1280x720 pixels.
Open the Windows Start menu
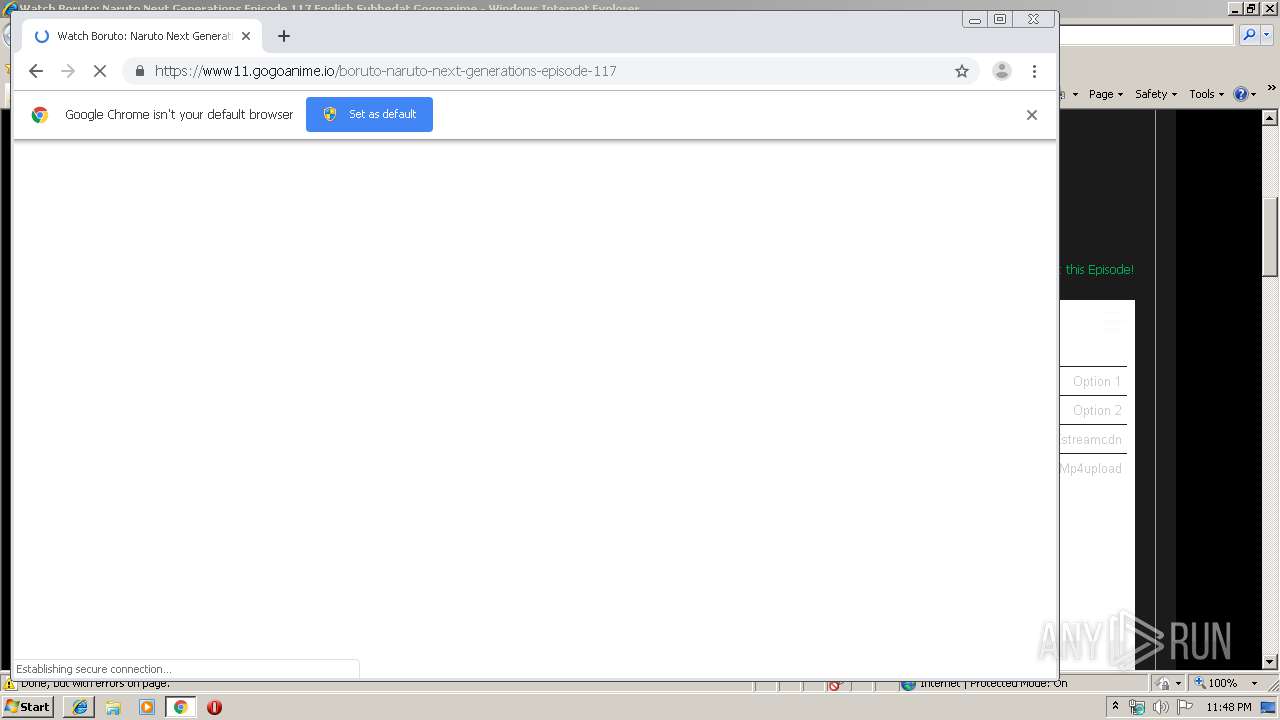[x=28, y=707]
